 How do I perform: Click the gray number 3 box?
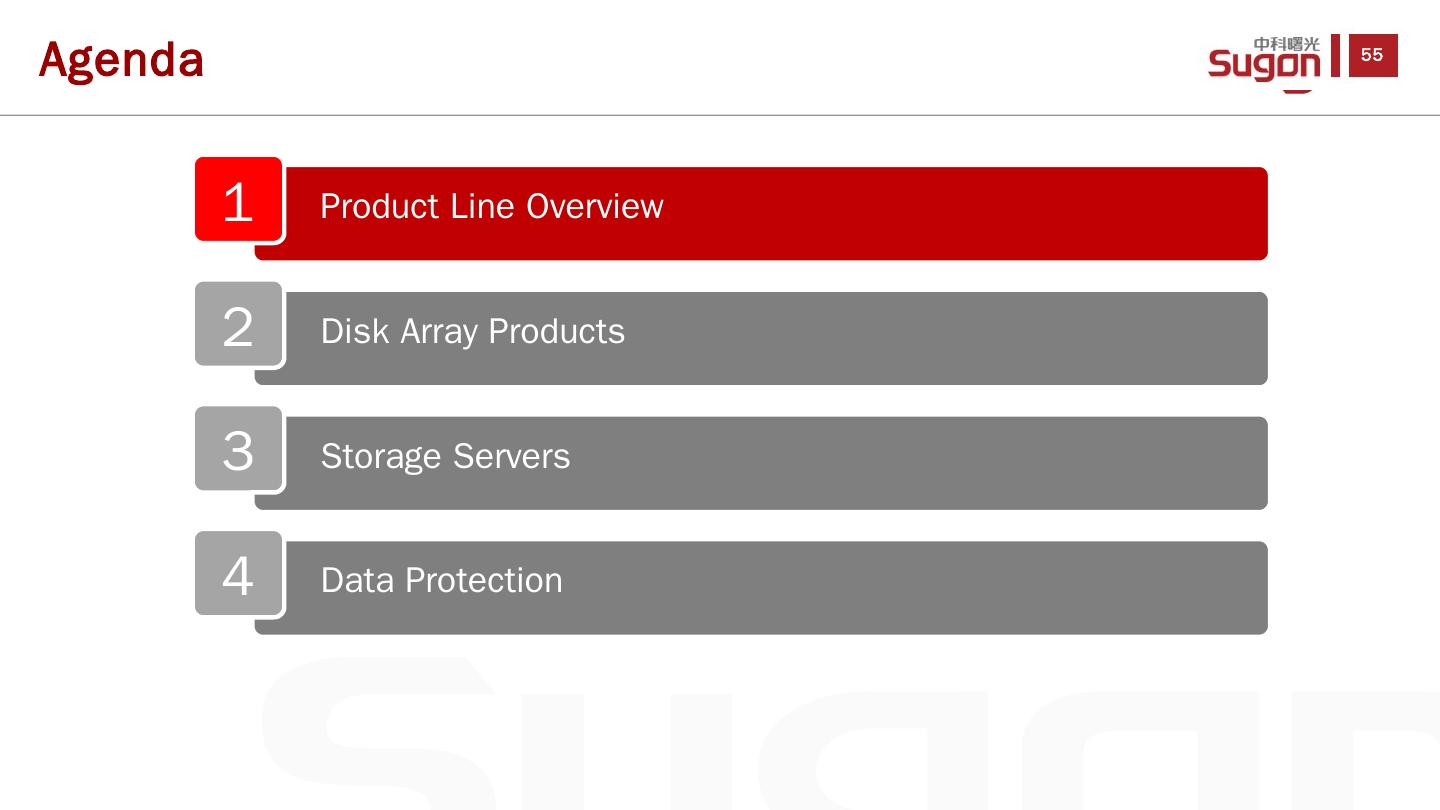(x=238, y=450)
